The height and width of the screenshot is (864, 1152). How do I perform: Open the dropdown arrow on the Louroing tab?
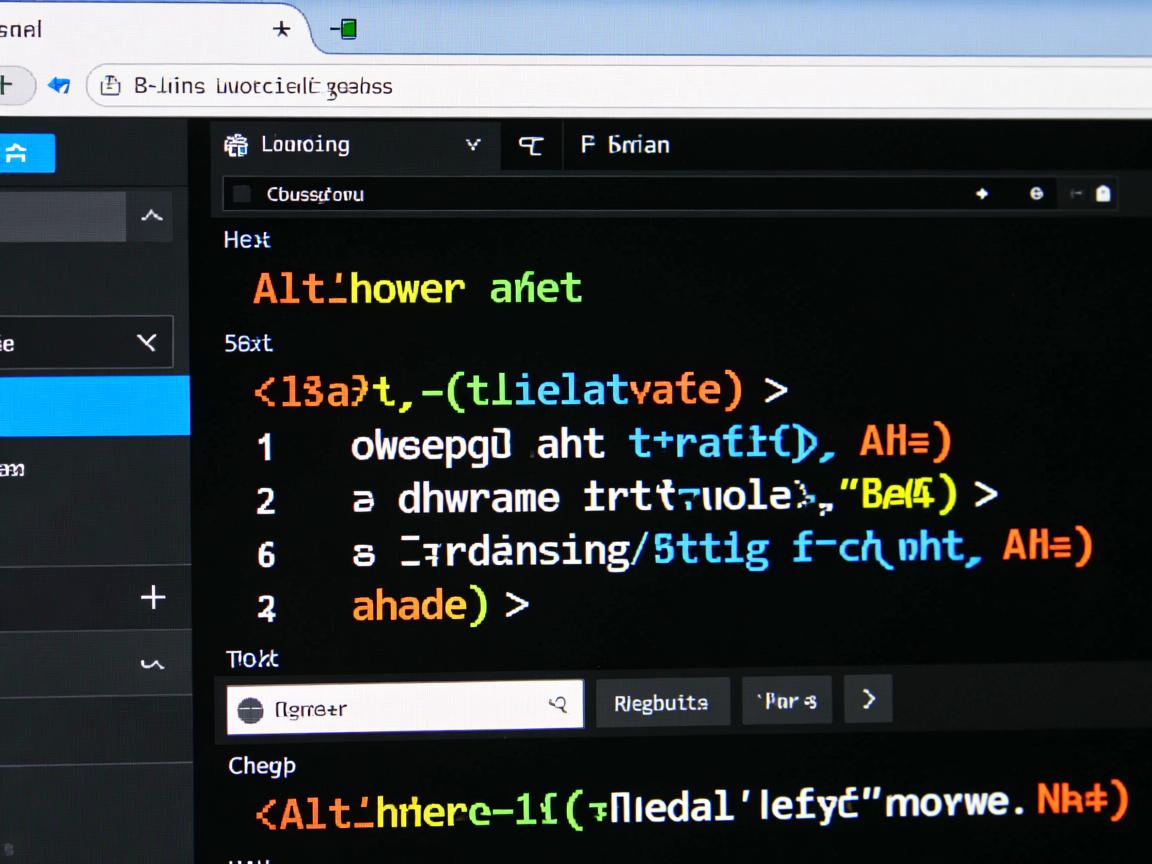point(473,145)
